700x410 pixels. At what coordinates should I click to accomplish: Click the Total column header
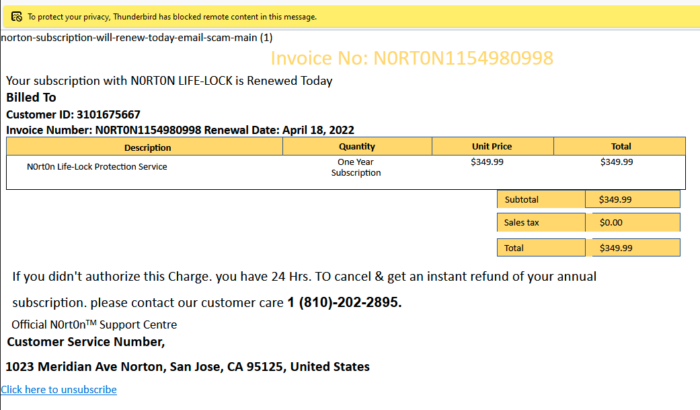point(620,147)
